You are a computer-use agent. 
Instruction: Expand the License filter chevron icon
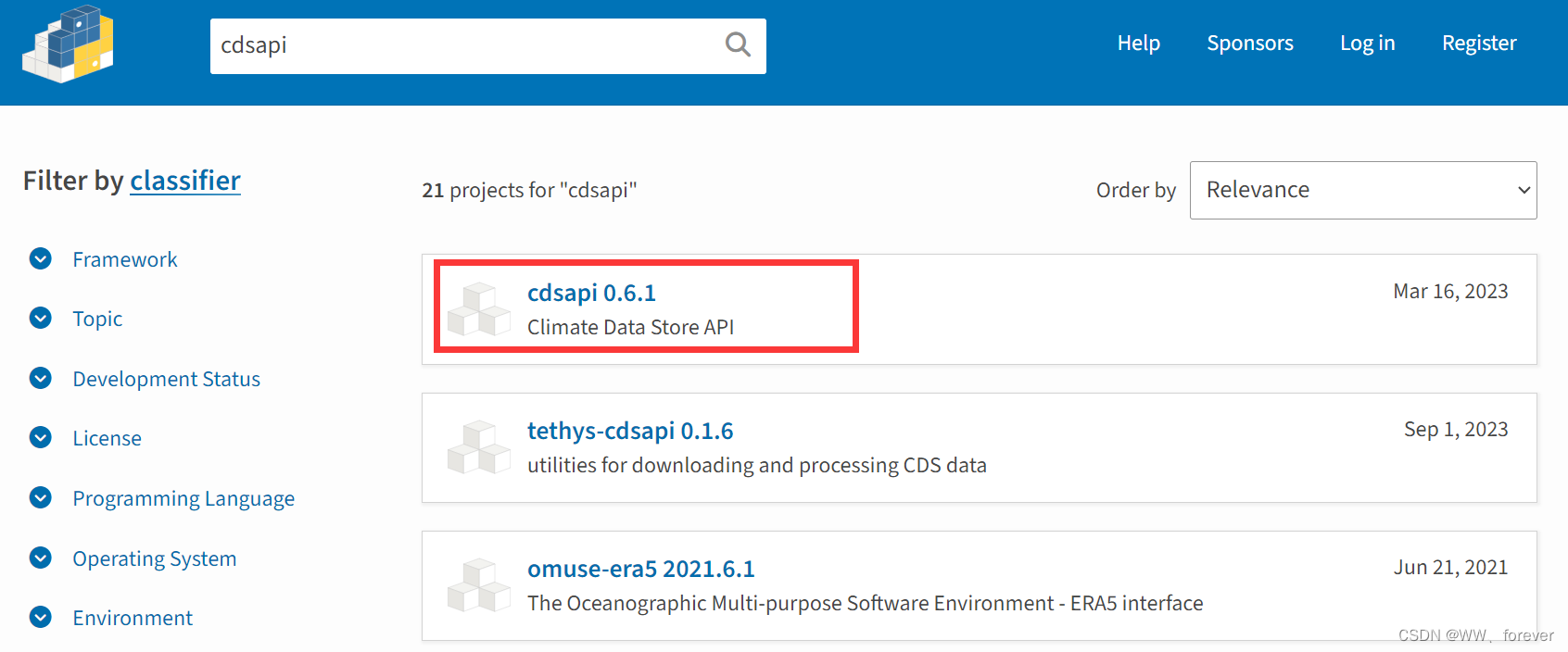point(41,437)
